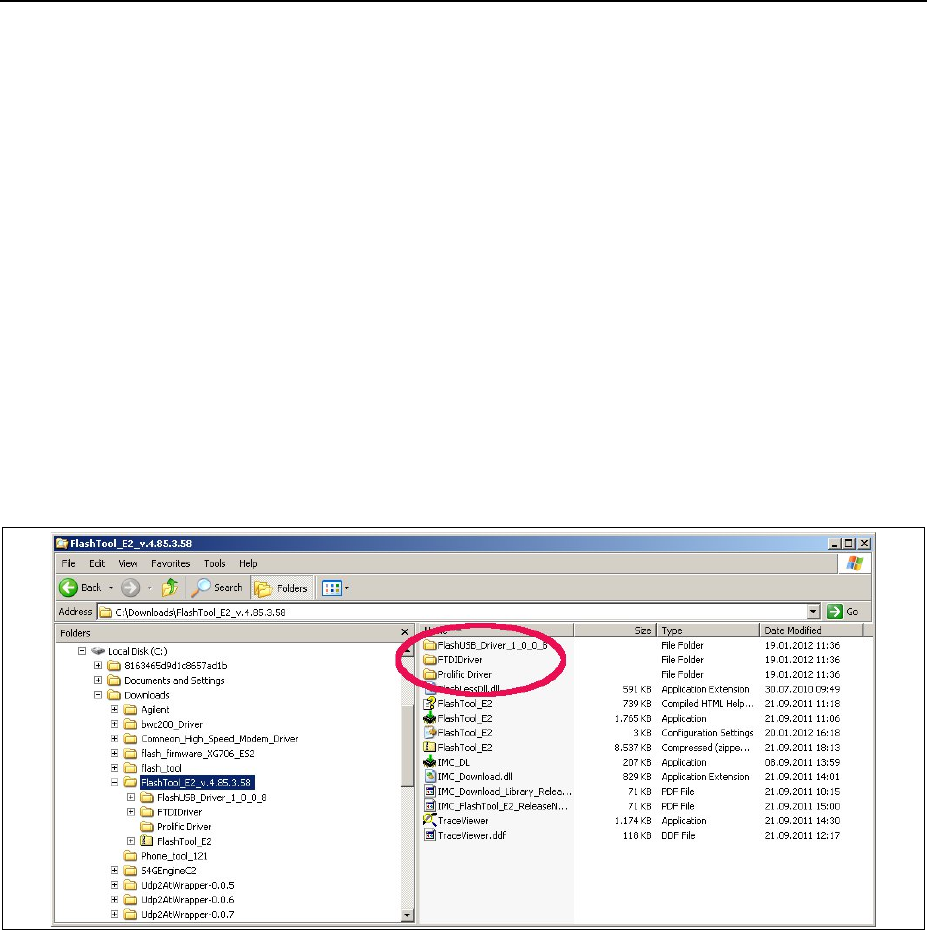Viewport: 927px width, 930px height.
Task: Open the View menu
Action: 128,563
